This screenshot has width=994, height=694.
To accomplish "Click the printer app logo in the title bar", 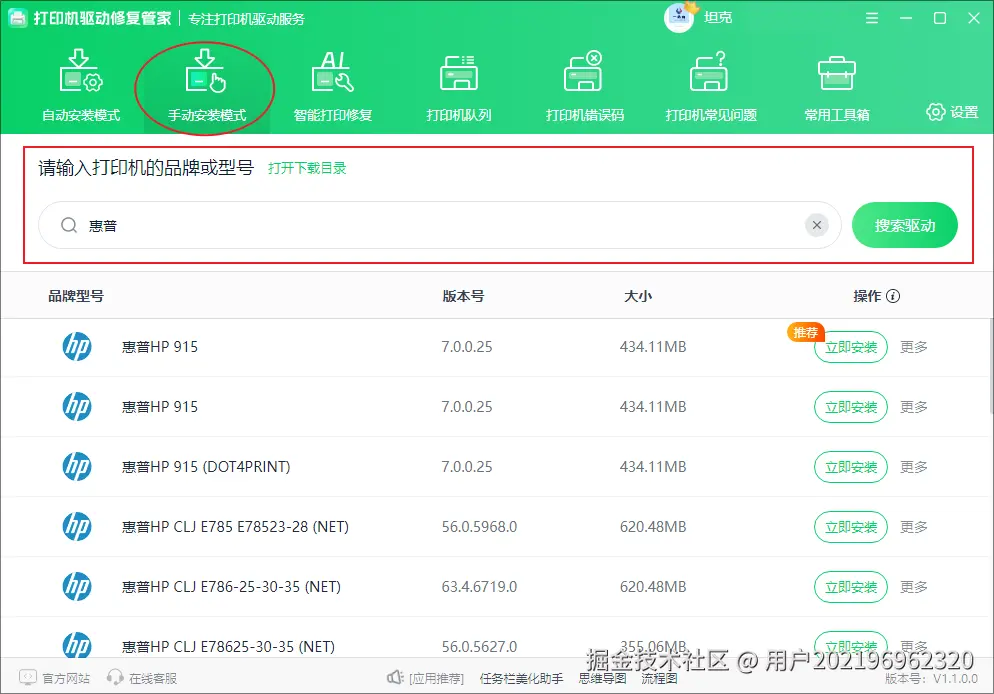I will click(x=17, y=18).
